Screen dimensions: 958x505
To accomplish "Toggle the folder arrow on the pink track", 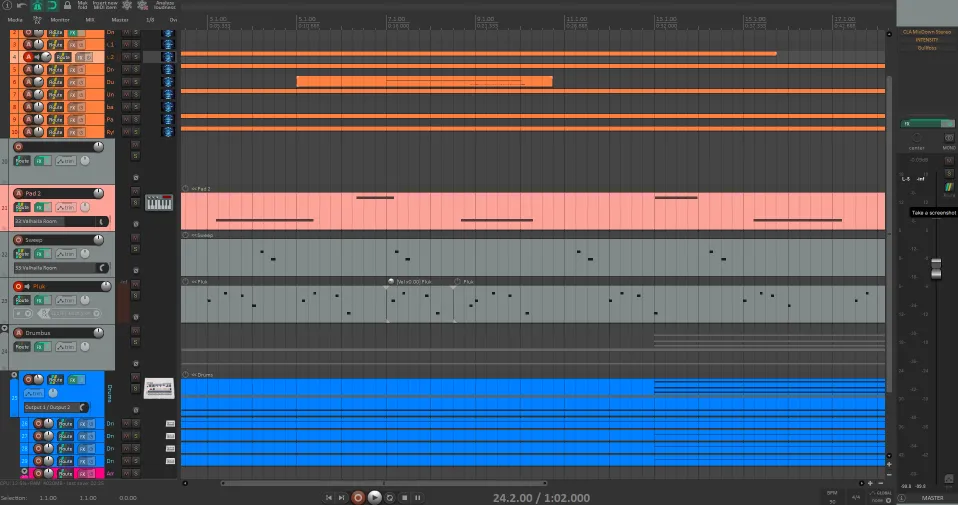I will click(x=24, y=471).
